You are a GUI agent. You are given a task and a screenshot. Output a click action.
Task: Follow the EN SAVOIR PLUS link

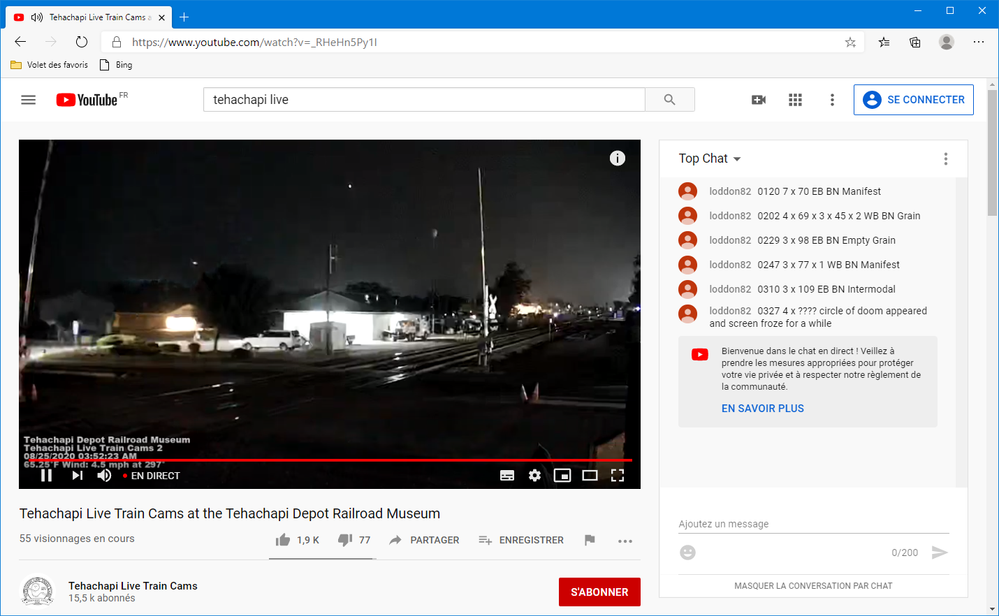763,408
